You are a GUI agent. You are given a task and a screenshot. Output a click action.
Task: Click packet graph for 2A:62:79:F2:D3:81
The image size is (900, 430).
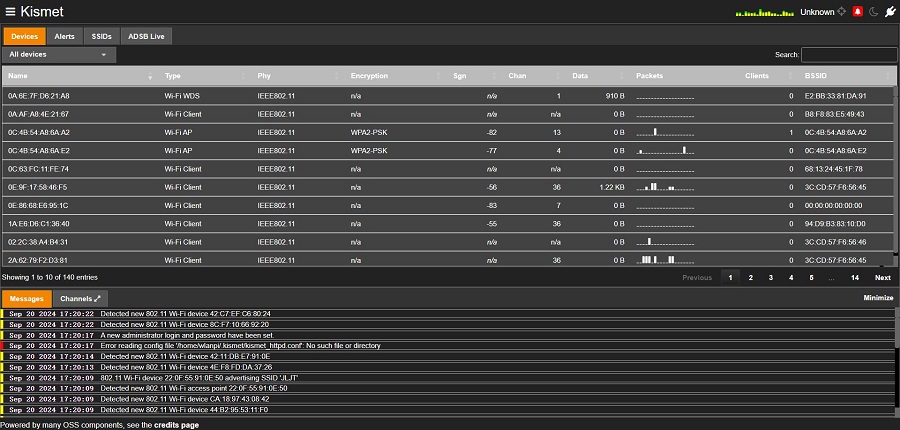pos(665,259)
